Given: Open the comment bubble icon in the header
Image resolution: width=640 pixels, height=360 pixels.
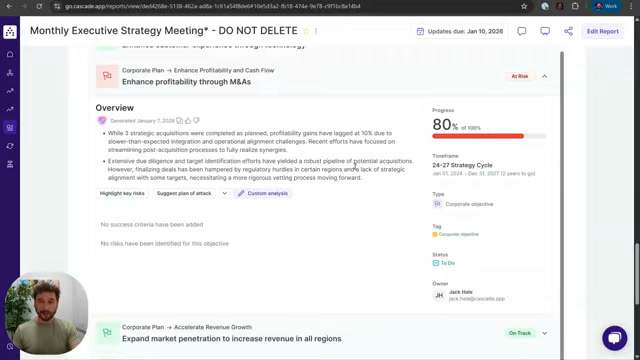Looking at the screenshot, I should (522, 31).
